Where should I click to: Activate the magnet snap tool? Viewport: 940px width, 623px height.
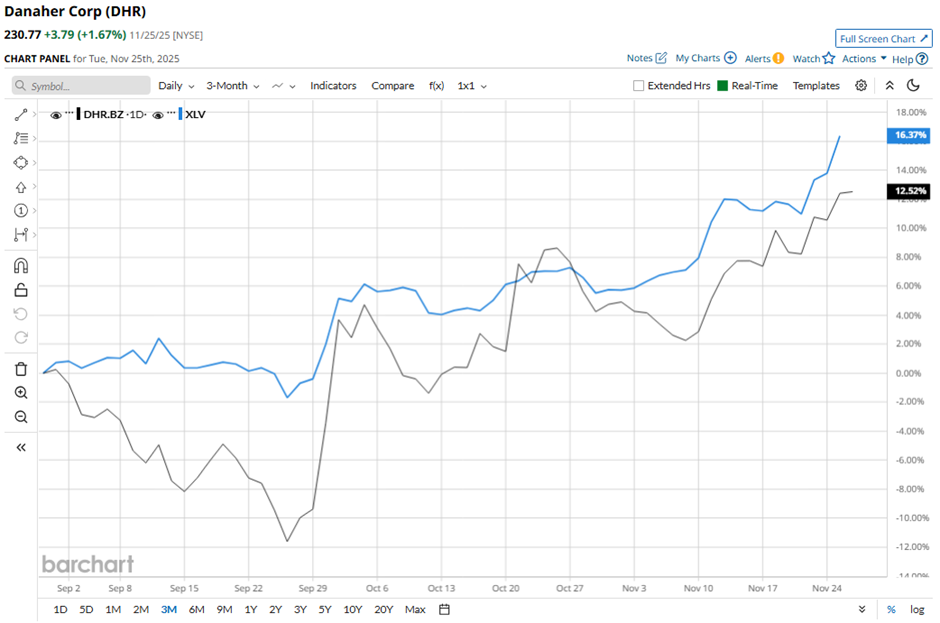click(x=21, y=266)
